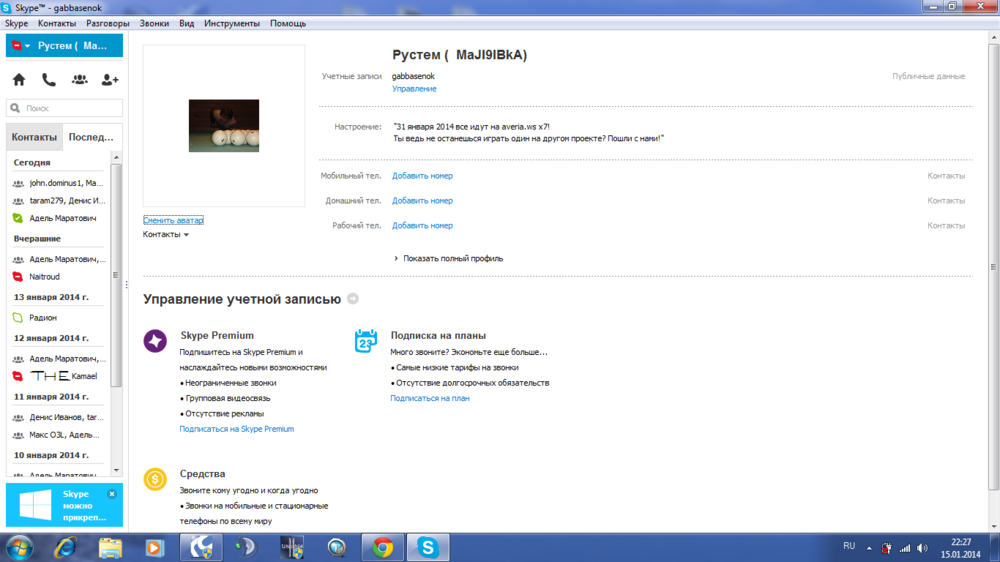Viewport: 1000px width, 562px height.
Task: Open mobile phone Контакты visibility dropdown
Action: click(x=946, y=175)
